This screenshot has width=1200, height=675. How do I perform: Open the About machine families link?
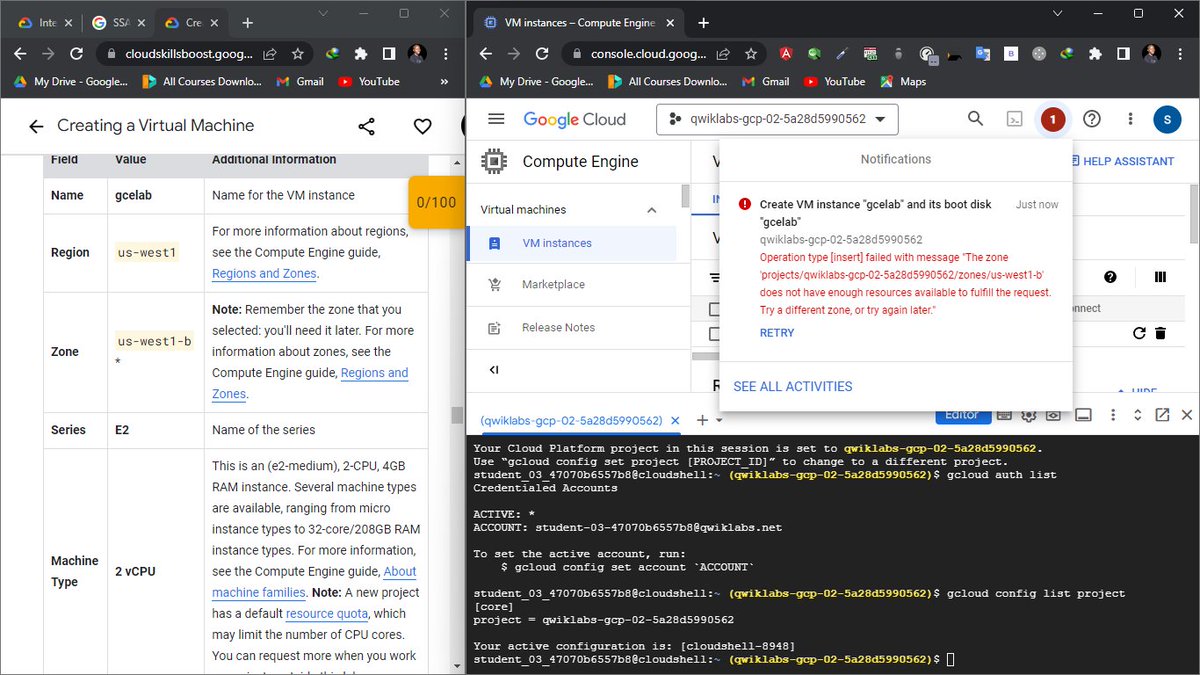(314, 582)
